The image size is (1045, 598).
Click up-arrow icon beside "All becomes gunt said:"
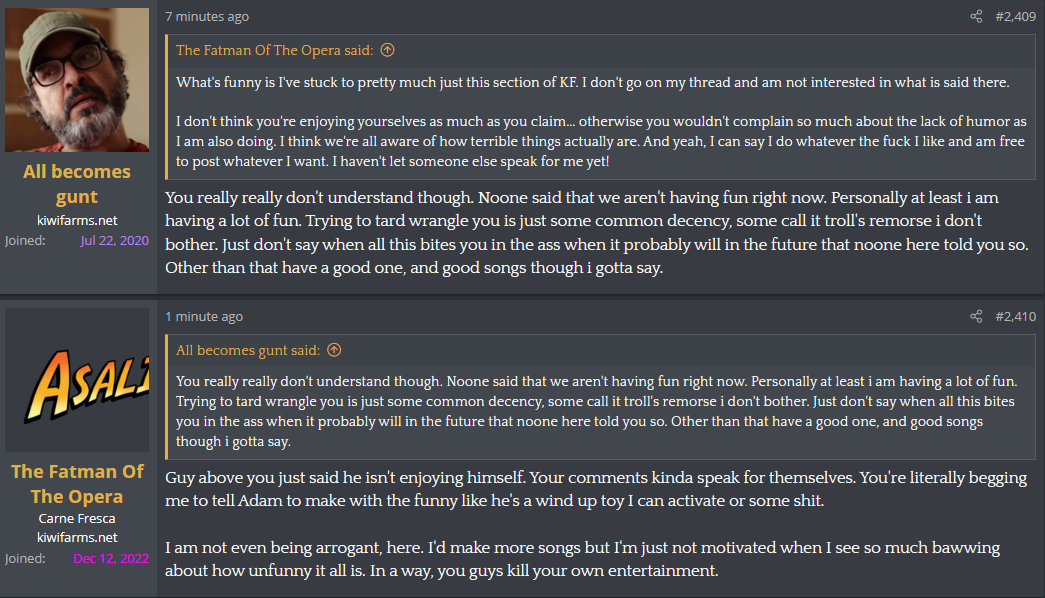334,350
